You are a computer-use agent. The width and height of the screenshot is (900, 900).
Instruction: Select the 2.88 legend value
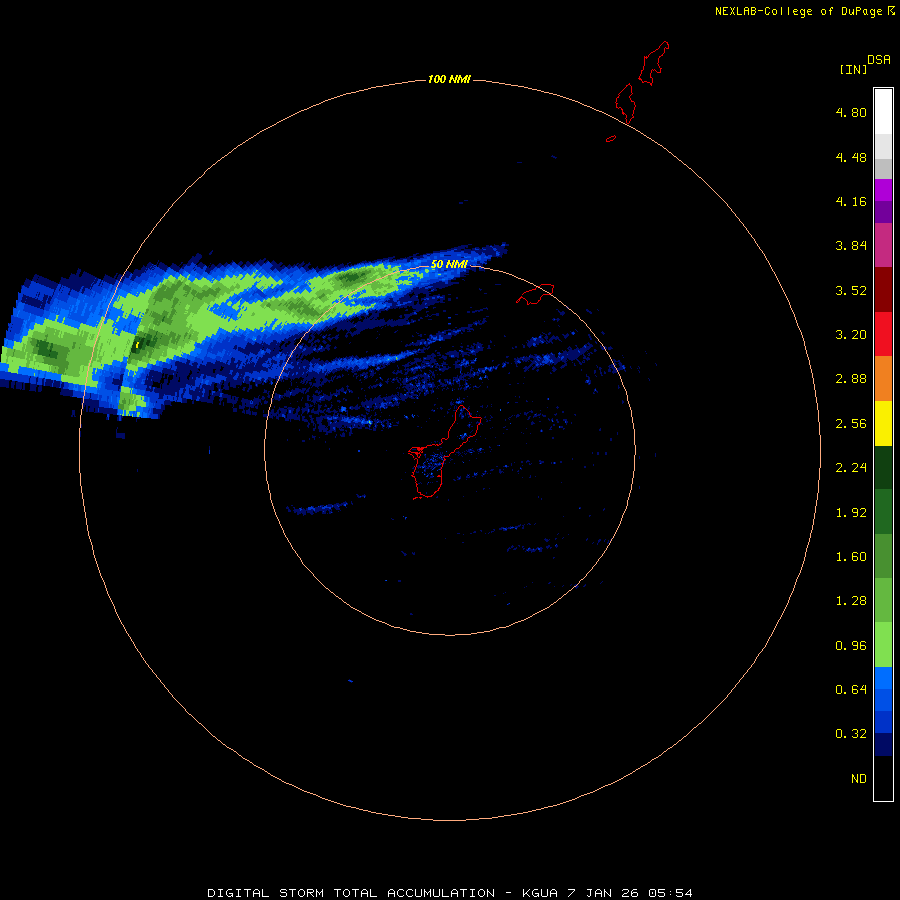[851, 379]
